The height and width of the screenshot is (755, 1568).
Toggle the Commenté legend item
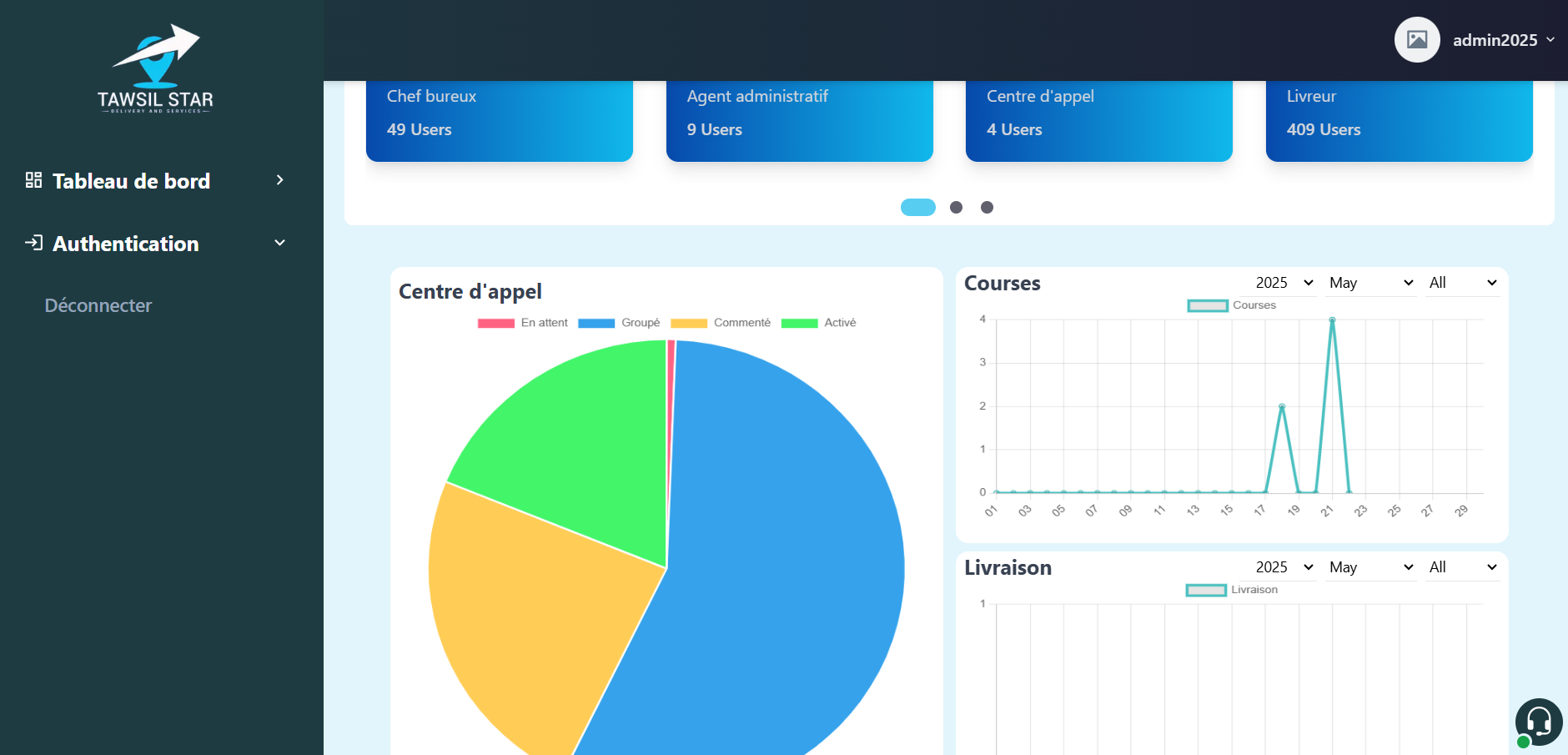click(x=721, y=323)
